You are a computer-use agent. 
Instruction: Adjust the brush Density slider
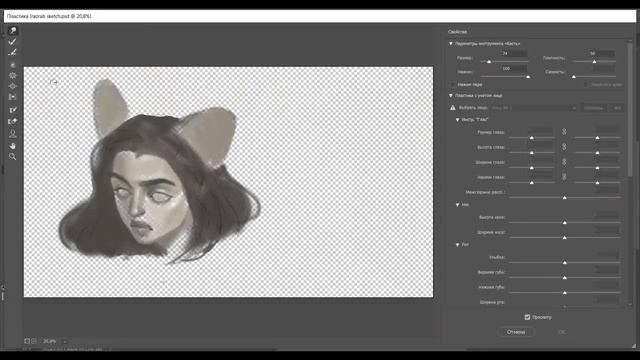pyautogui.click(x=594, y=62)
